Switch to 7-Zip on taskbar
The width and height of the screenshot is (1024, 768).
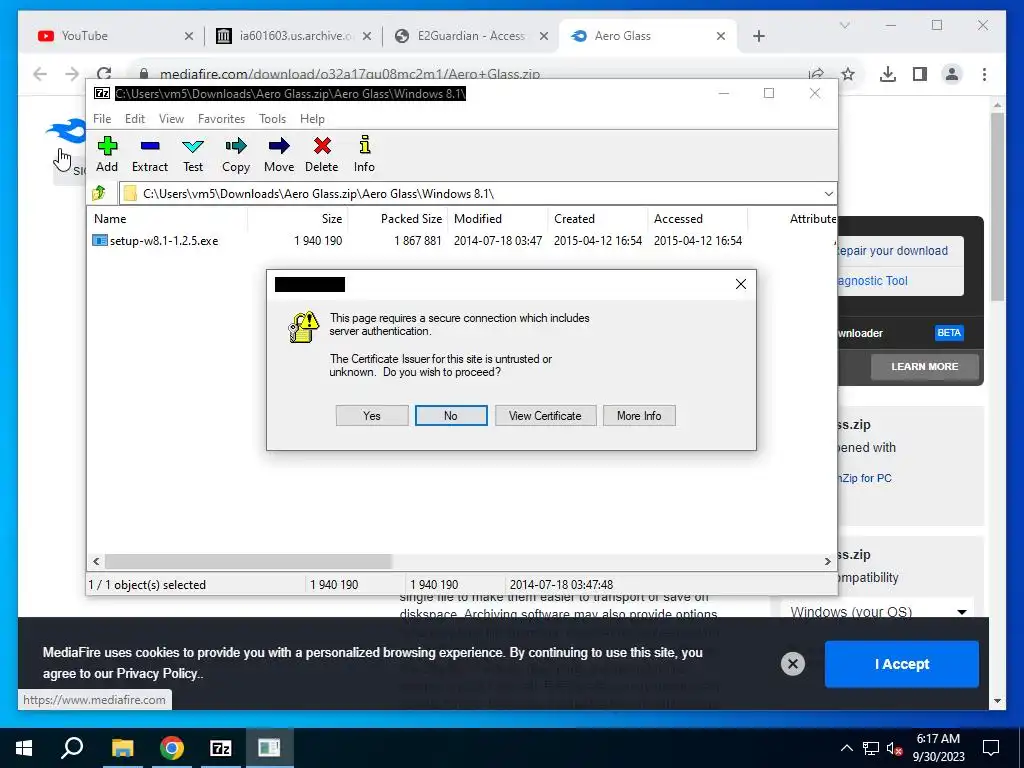coord(221,748)
